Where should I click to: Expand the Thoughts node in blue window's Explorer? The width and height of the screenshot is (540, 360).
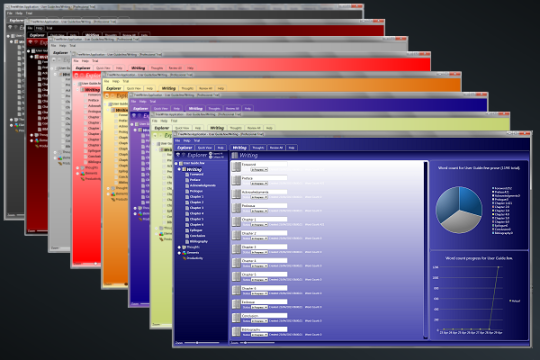point(179,247)
